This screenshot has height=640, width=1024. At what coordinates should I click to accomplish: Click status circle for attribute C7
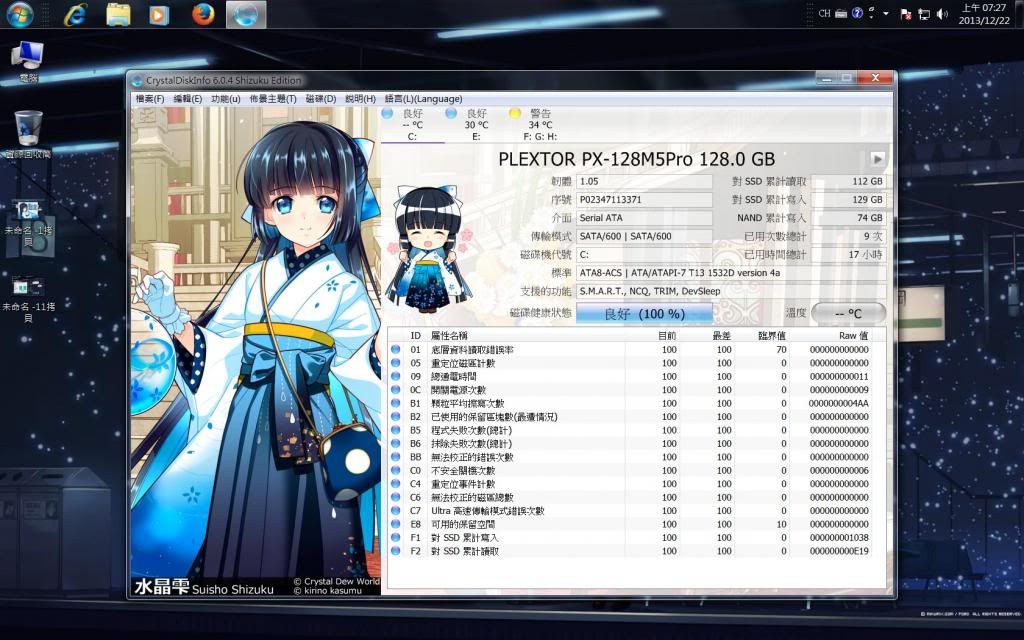pos(396,511)
